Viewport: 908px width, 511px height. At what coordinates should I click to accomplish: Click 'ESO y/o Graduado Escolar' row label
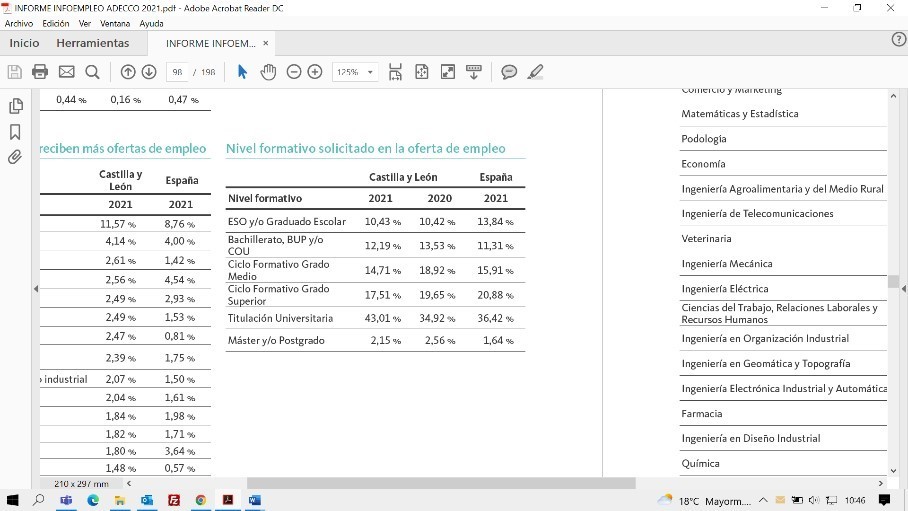click(287, 221)
